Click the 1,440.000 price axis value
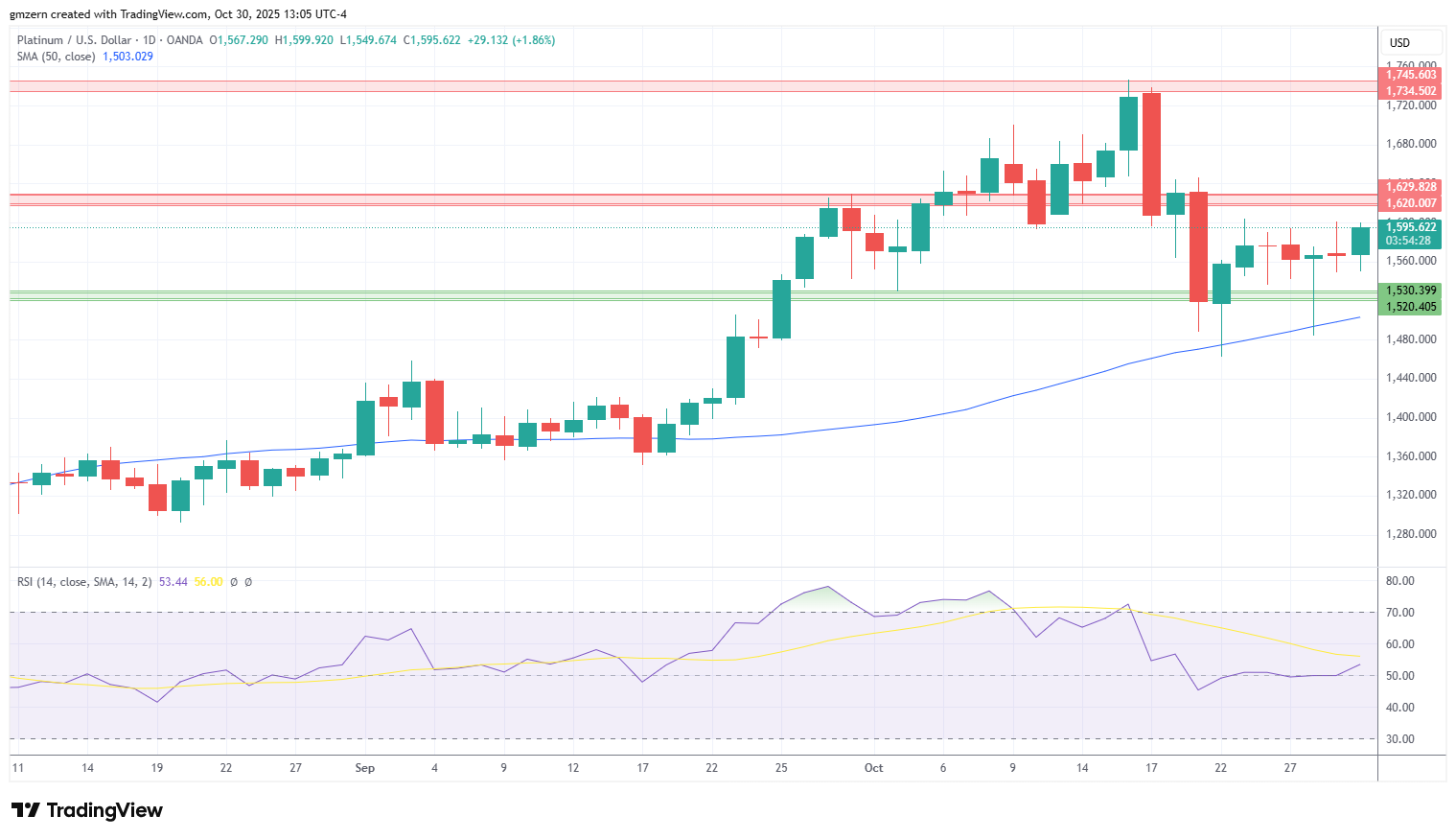This screenshot has width=1456, height=839. pos(1411,378)
